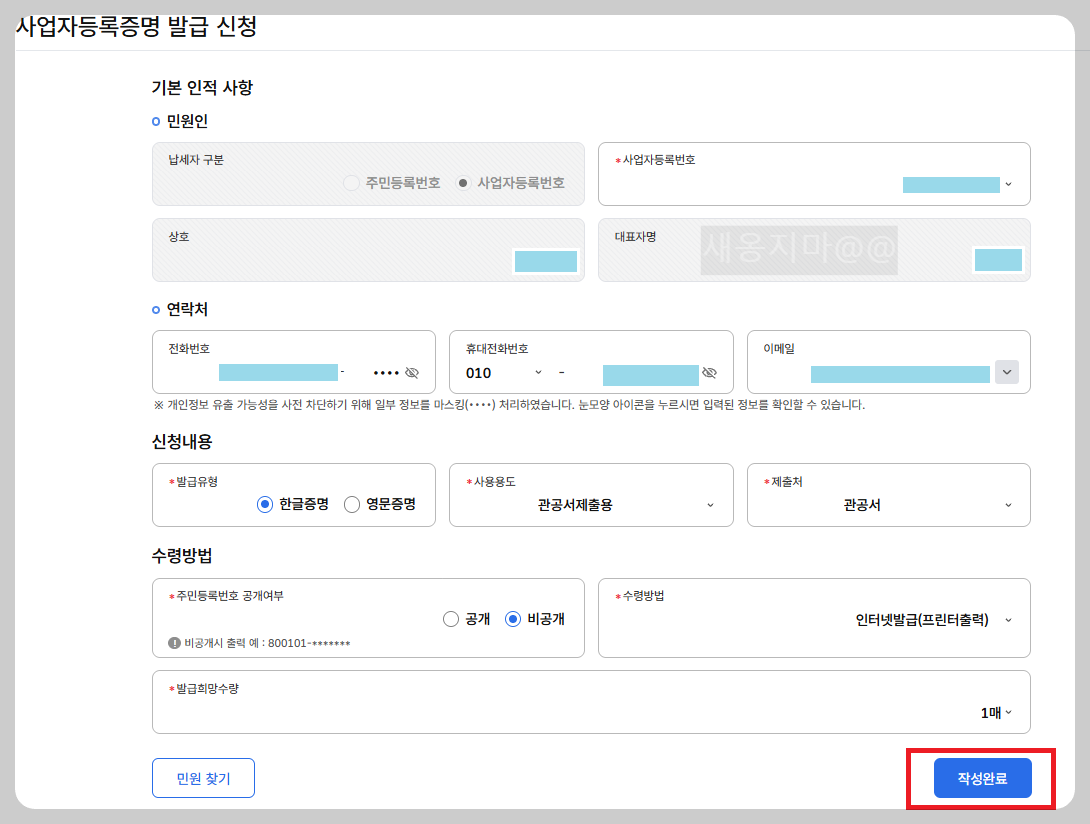Select 비공개 for 주민등록번호 공개여부

click(x=513, y=619)
